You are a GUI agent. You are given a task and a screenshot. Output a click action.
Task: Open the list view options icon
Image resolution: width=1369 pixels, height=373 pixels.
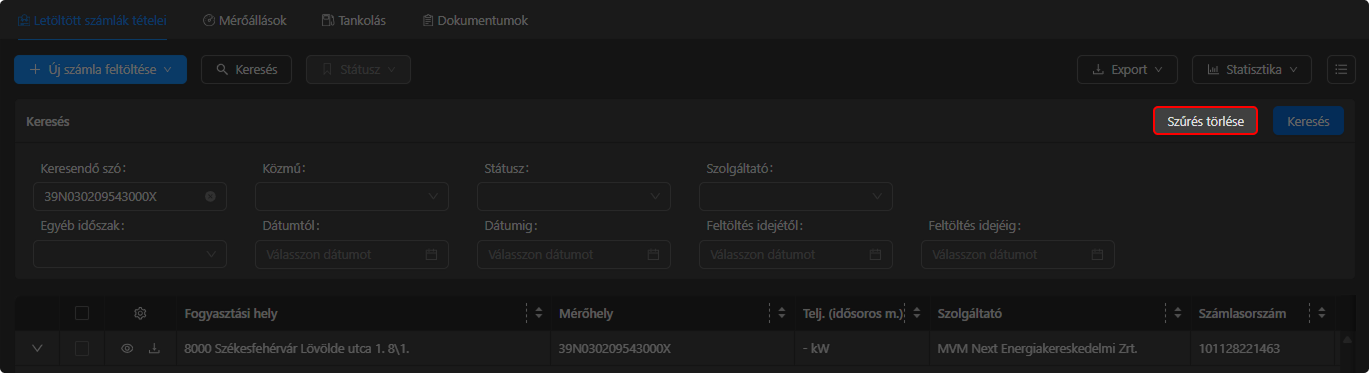[1341, 70]
